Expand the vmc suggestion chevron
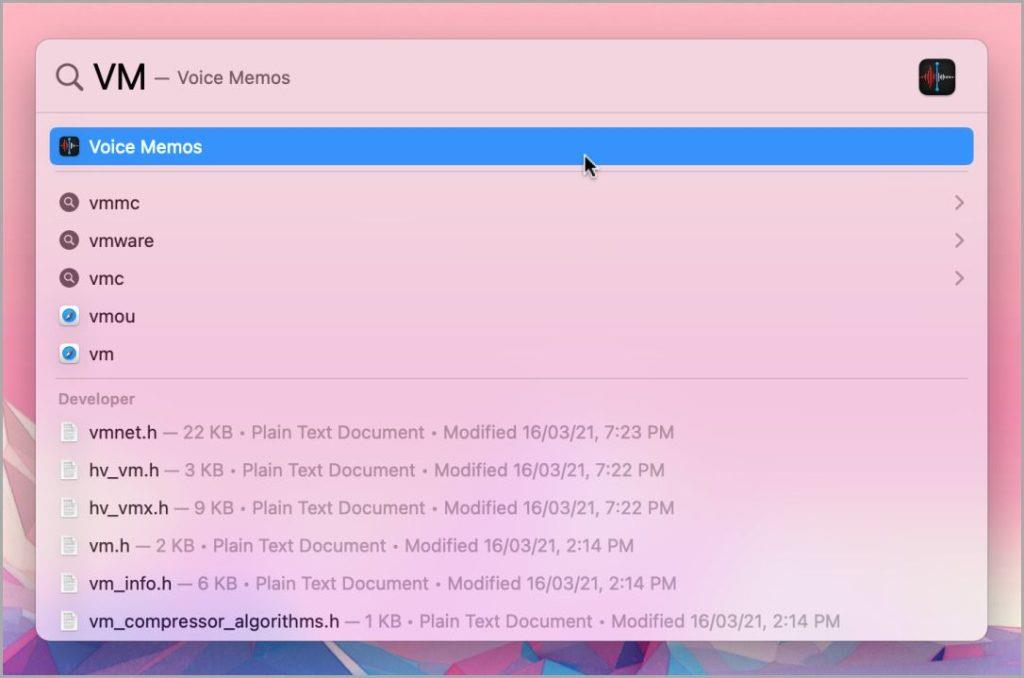 pos(959,278)
